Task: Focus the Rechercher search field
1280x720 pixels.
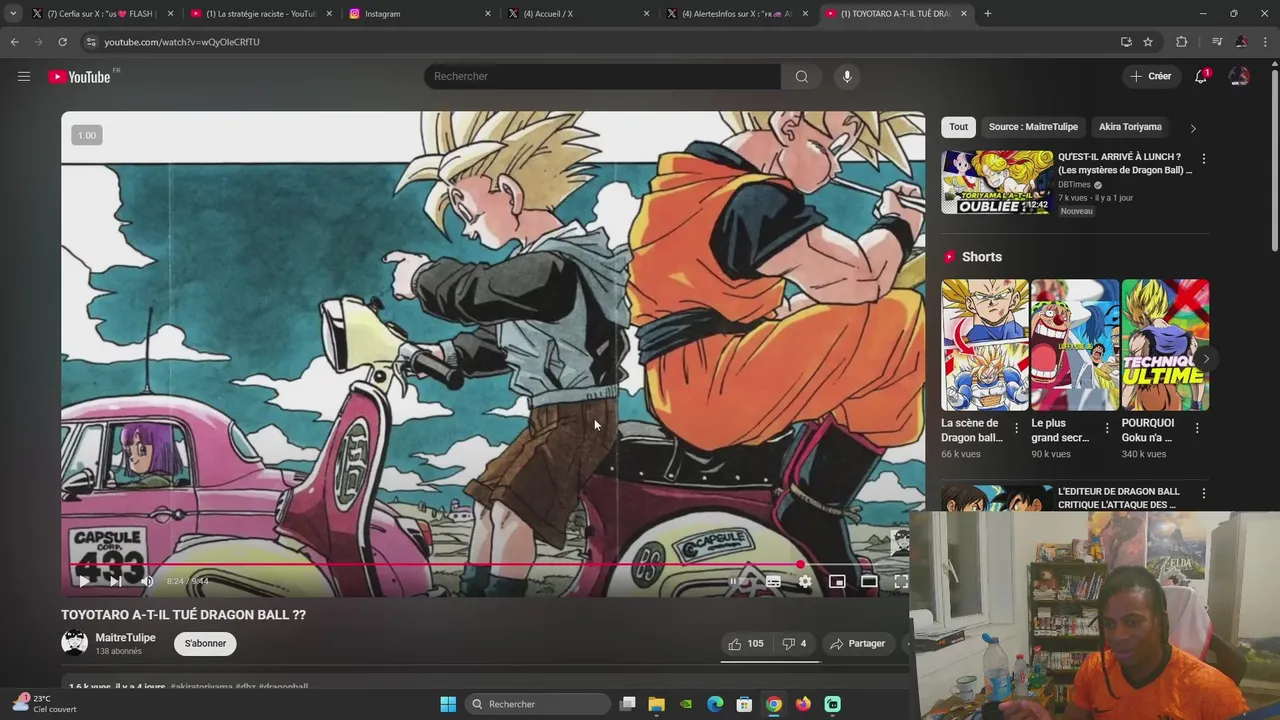Action: click(602, 76)
